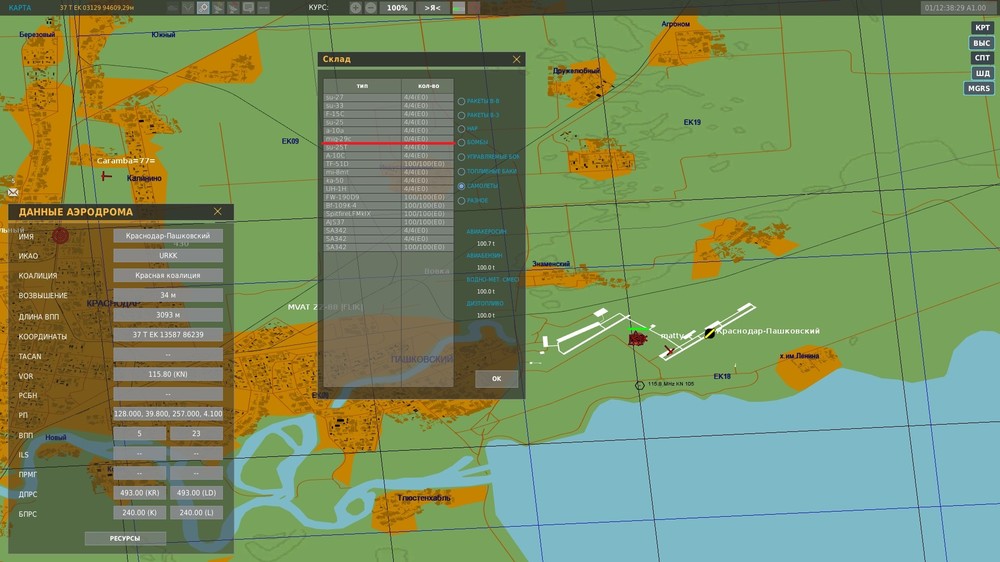The width and height of the screenshot is (1000, 562).
Task: Select the A-10C row in warehouse table
Action: coord(388,155)
